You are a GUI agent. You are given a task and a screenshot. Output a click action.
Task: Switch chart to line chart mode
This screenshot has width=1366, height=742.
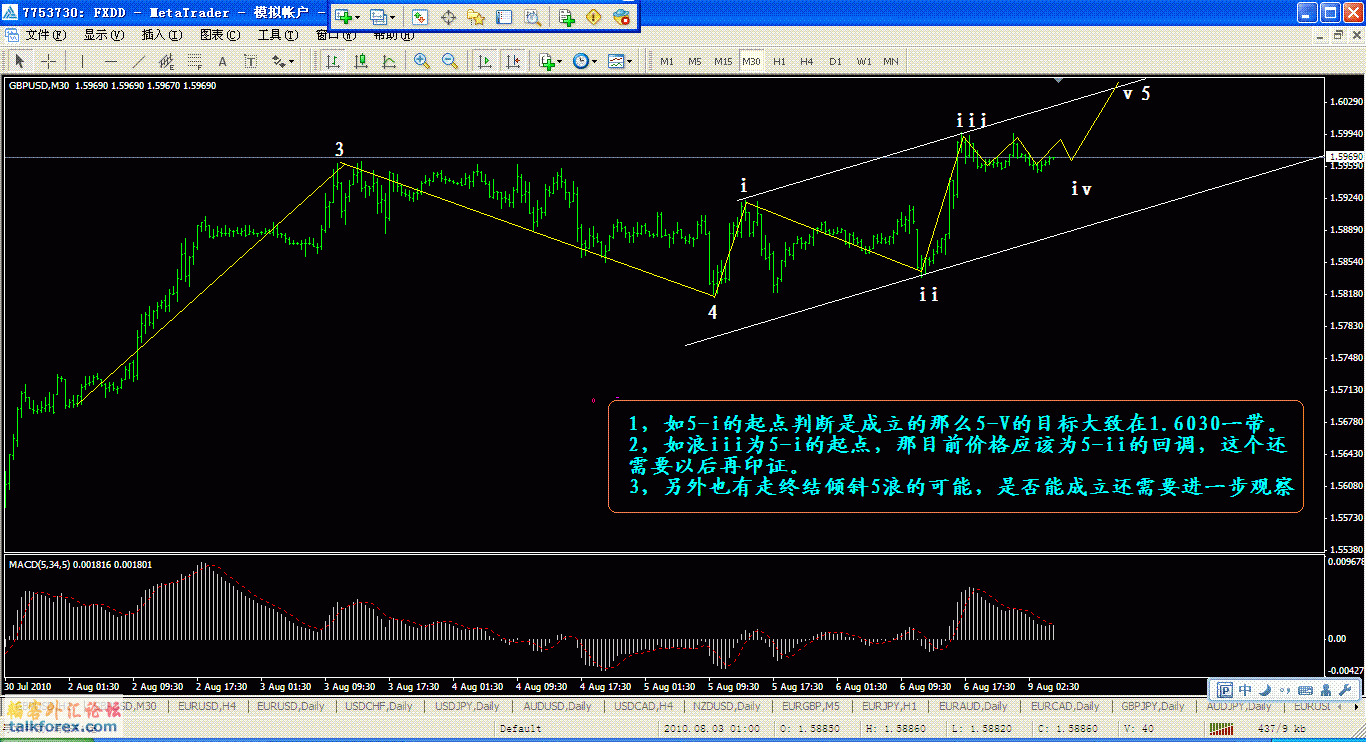point(389,61)
